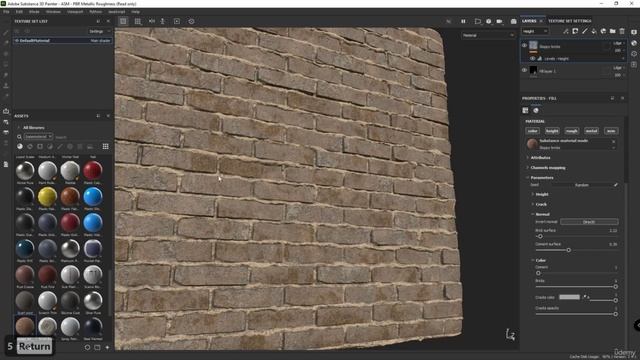The width and height of the screenshot is (640, 360).
Task: Select DefaultMaterial radio in Texture Set List
Action: (17, 40)
